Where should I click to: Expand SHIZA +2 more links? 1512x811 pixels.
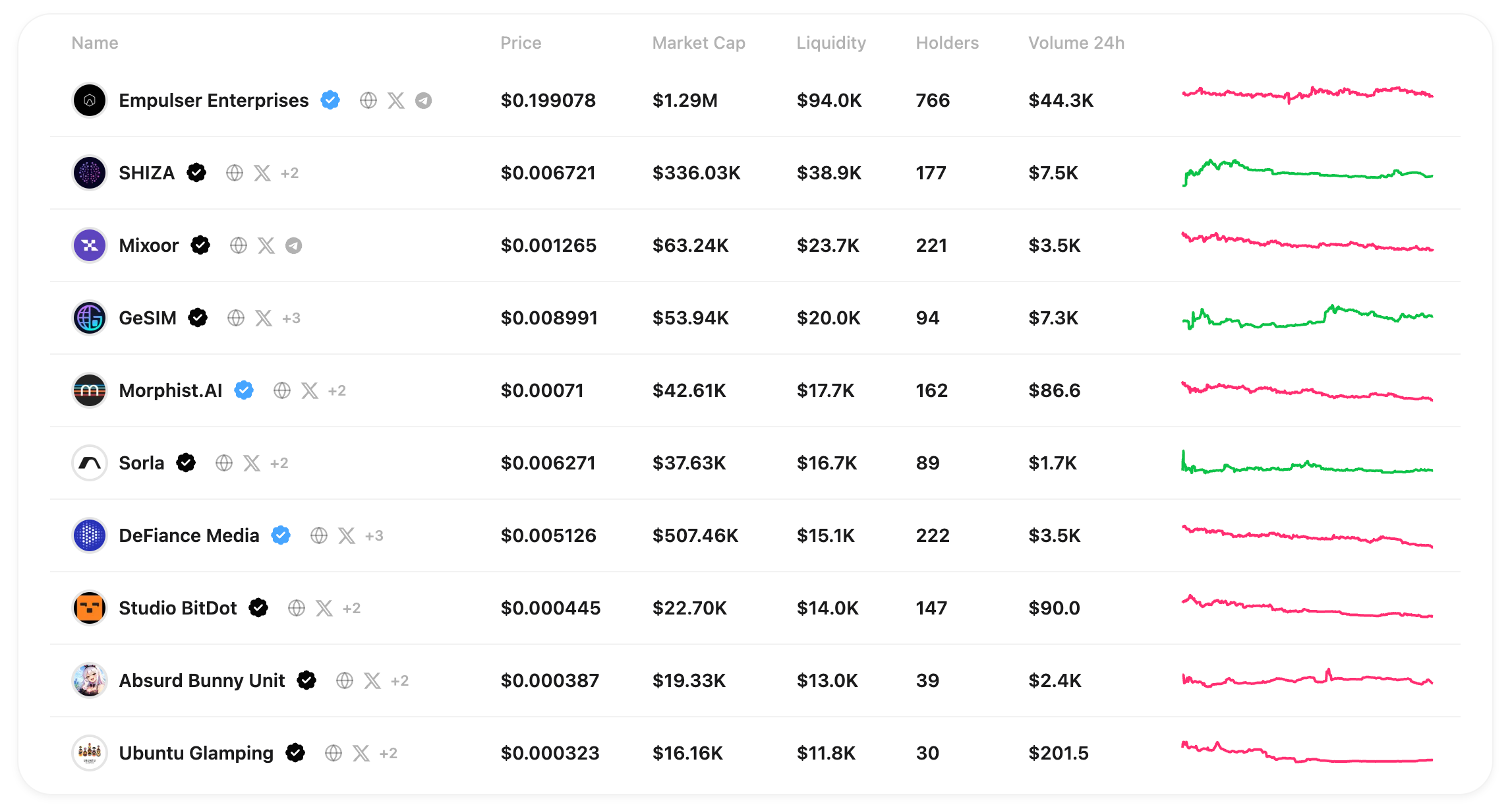pos(289,173)
